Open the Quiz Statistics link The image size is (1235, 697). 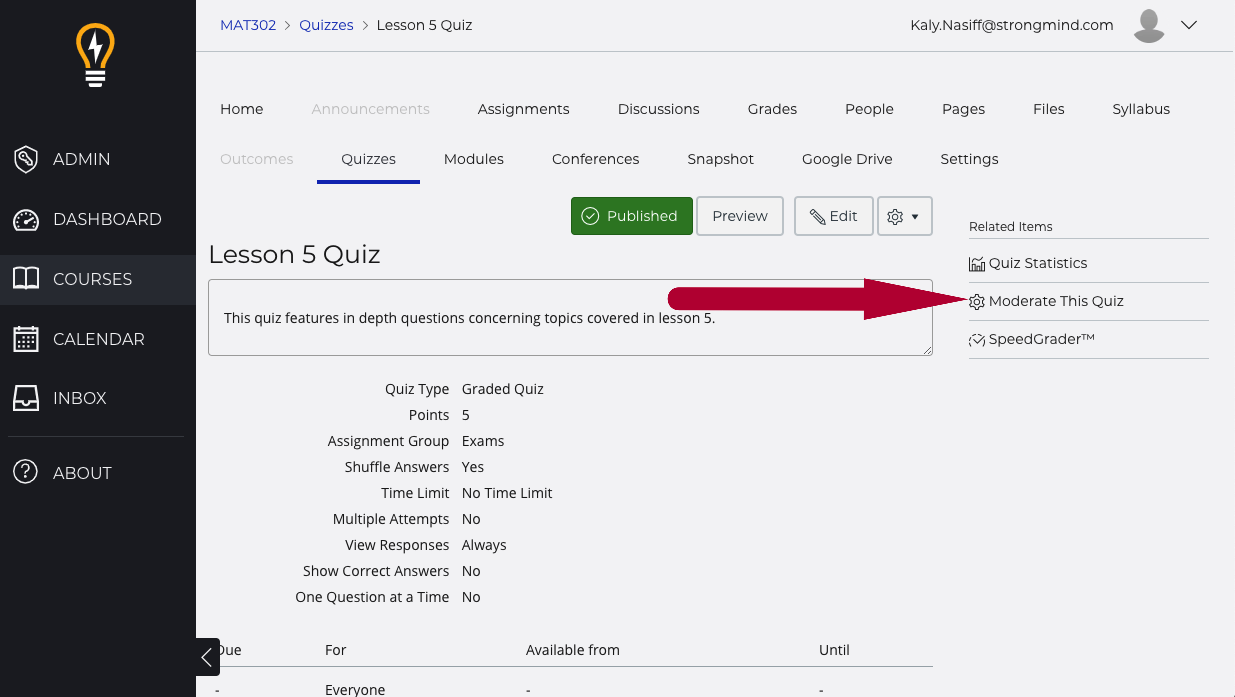(x=1038, y=263)
